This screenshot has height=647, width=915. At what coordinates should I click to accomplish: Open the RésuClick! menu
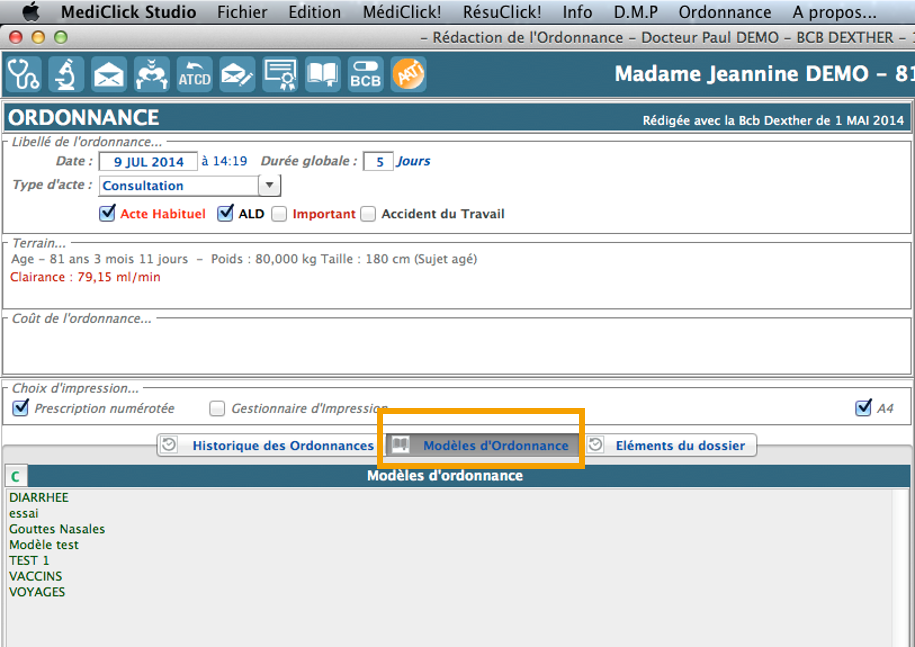tap(502, 12)
